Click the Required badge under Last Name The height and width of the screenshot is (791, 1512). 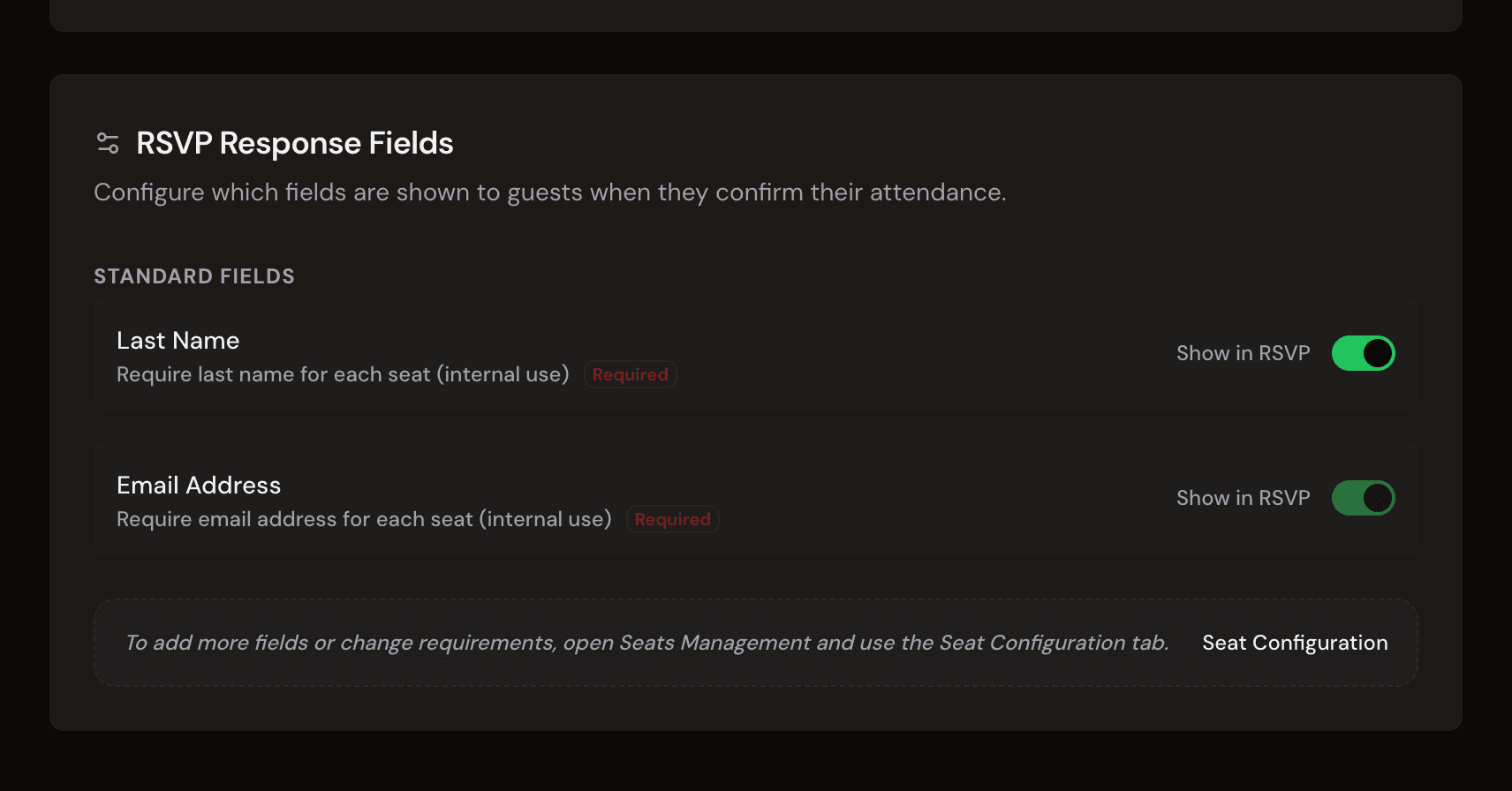click(x=630, y=374)
